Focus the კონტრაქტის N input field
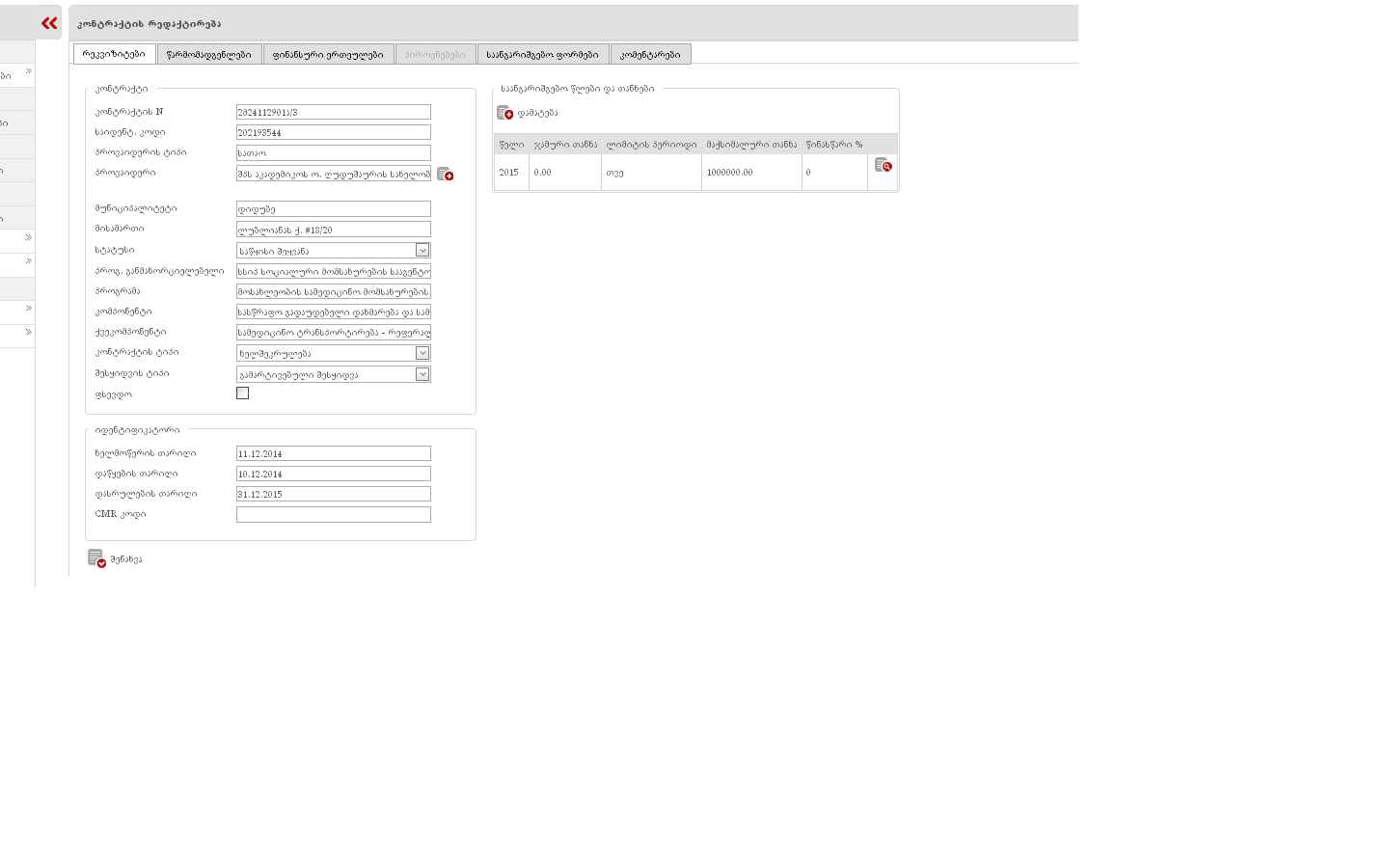This screenshot has height=868, width=1389. (x=333, y=113)
